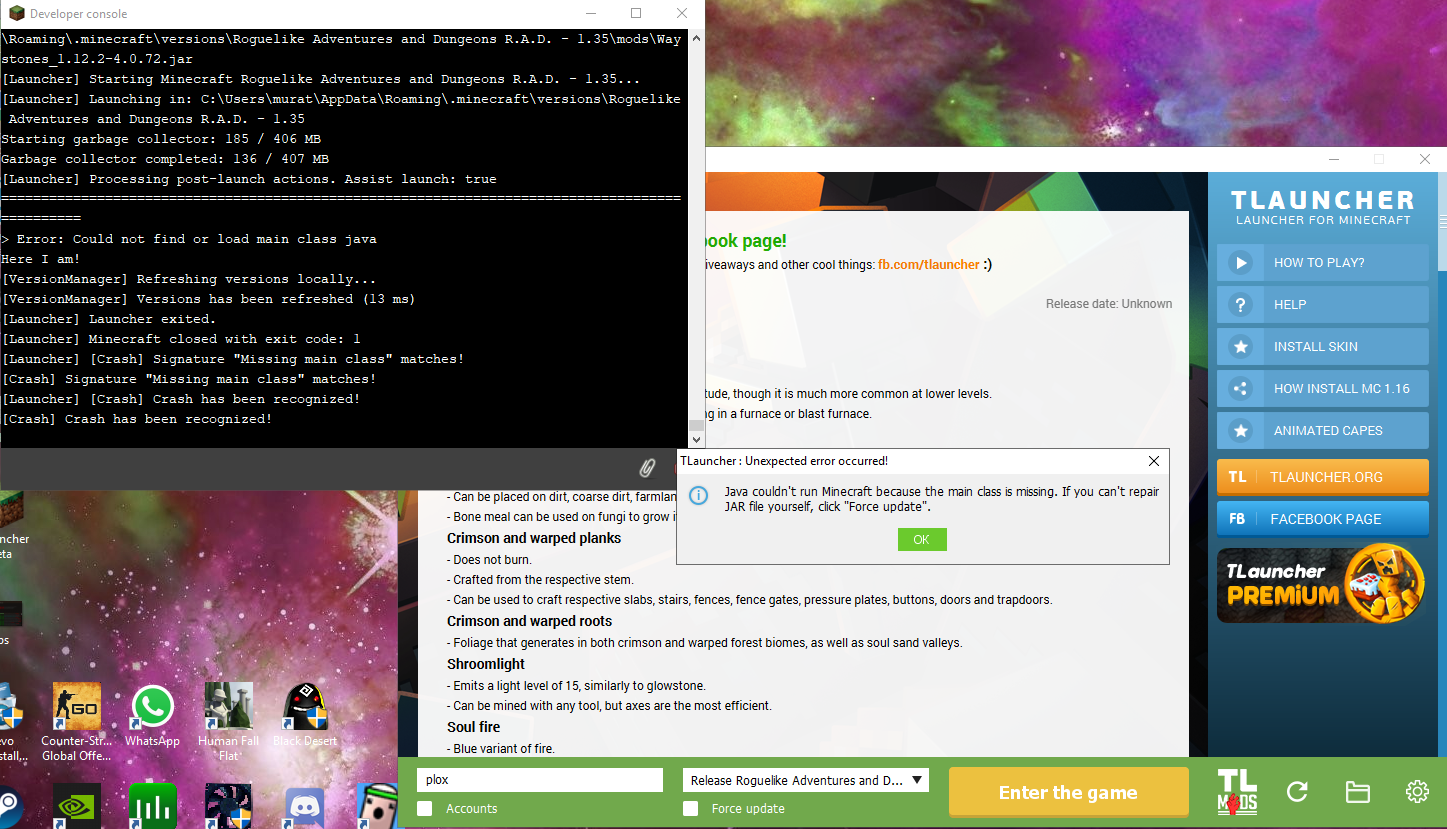
Task: Click the refresh versions icon
Action: (1297, 792)
